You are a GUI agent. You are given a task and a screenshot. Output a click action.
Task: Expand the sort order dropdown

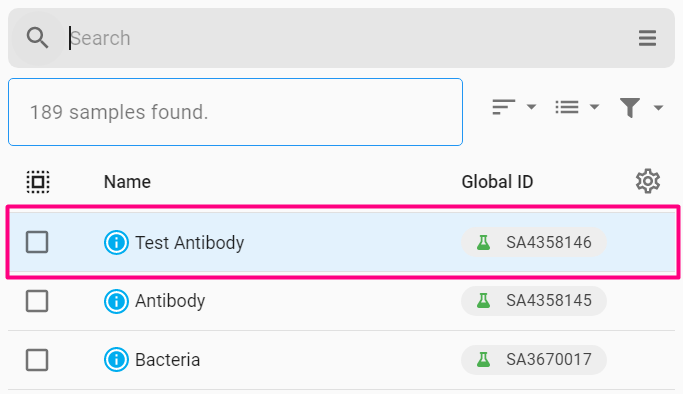pyautogui.click(x=514, y=107)
